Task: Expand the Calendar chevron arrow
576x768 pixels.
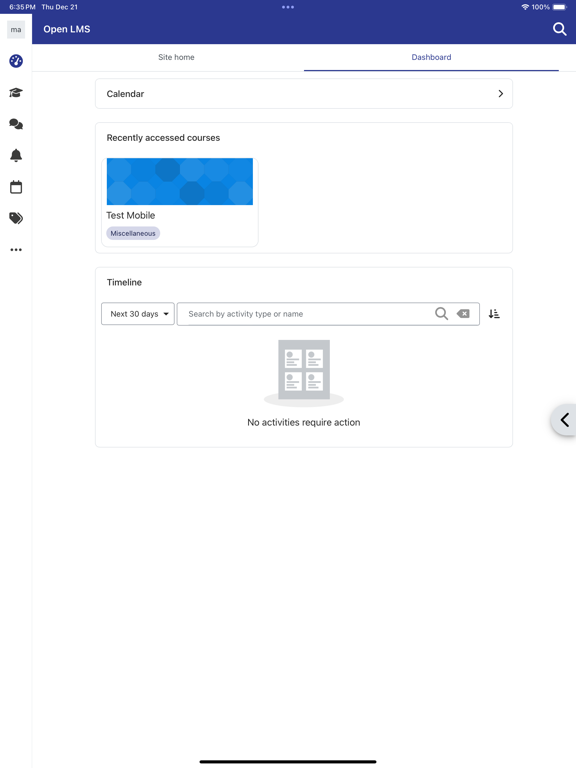Action: (501, 94)
